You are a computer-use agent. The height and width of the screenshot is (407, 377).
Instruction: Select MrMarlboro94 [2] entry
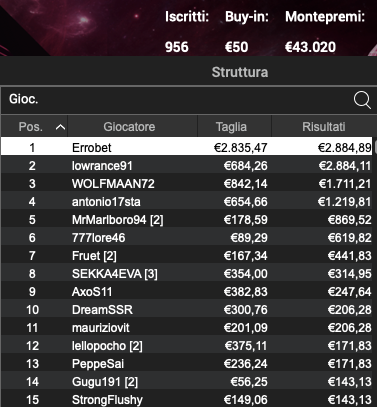point(187,220)
